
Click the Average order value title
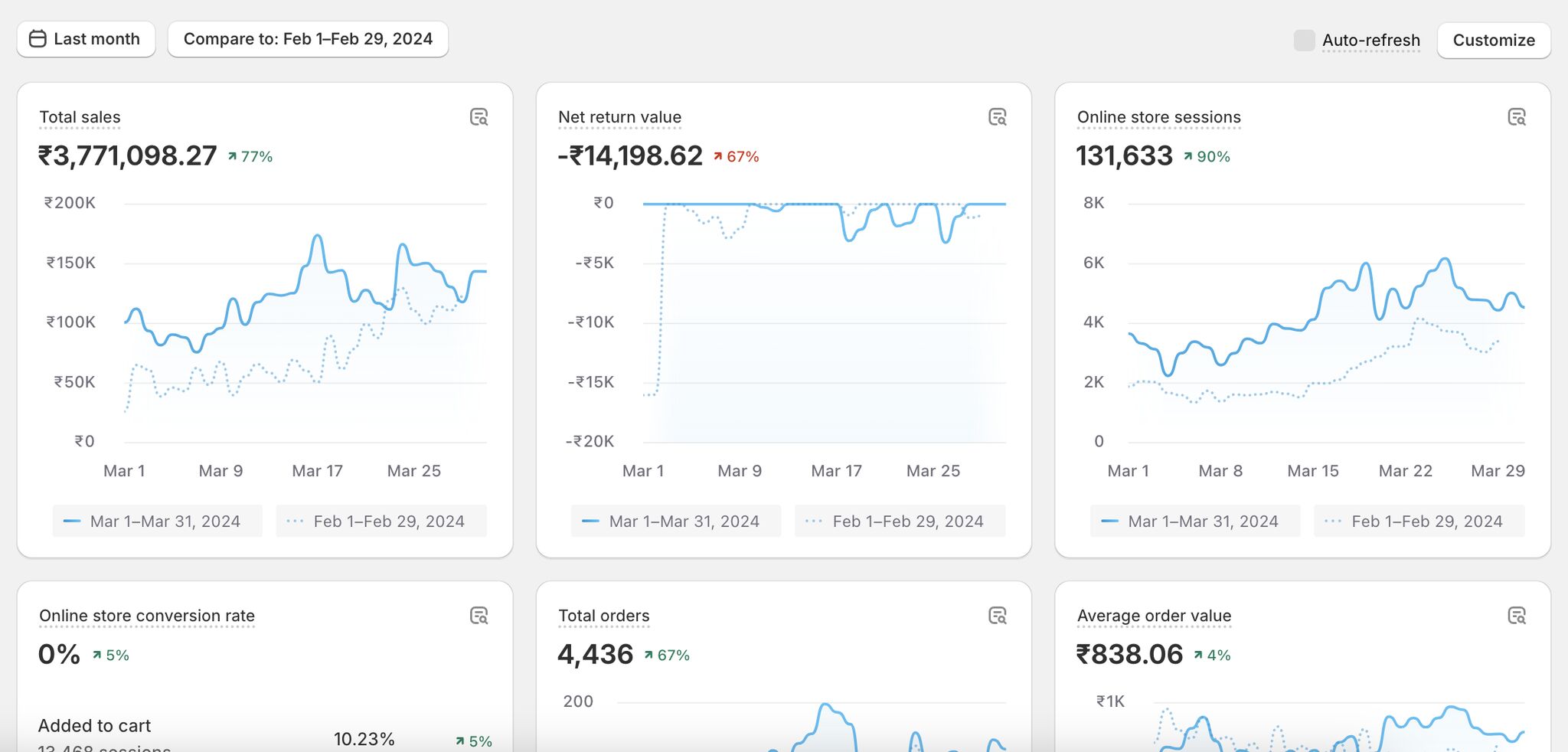coord(1154,616)
